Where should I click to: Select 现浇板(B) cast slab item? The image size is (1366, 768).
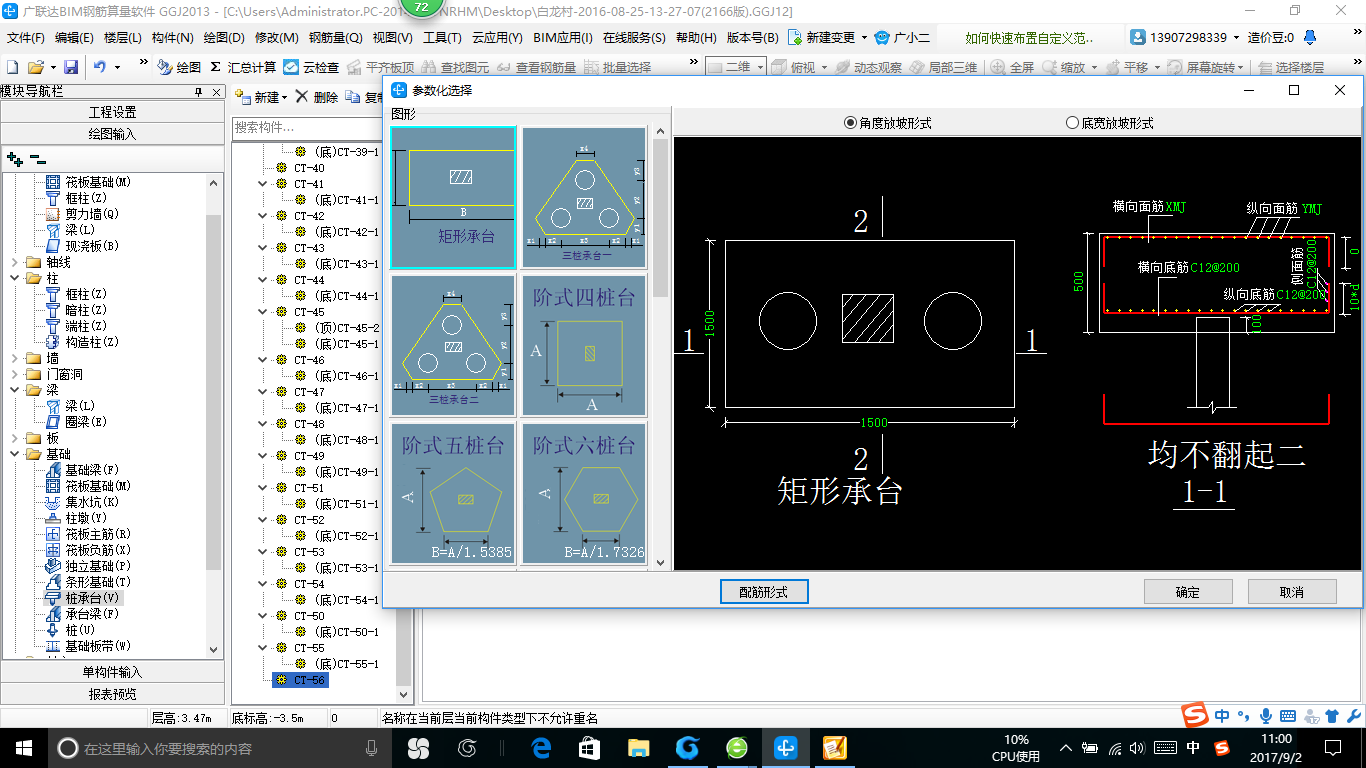pos(82,246)
